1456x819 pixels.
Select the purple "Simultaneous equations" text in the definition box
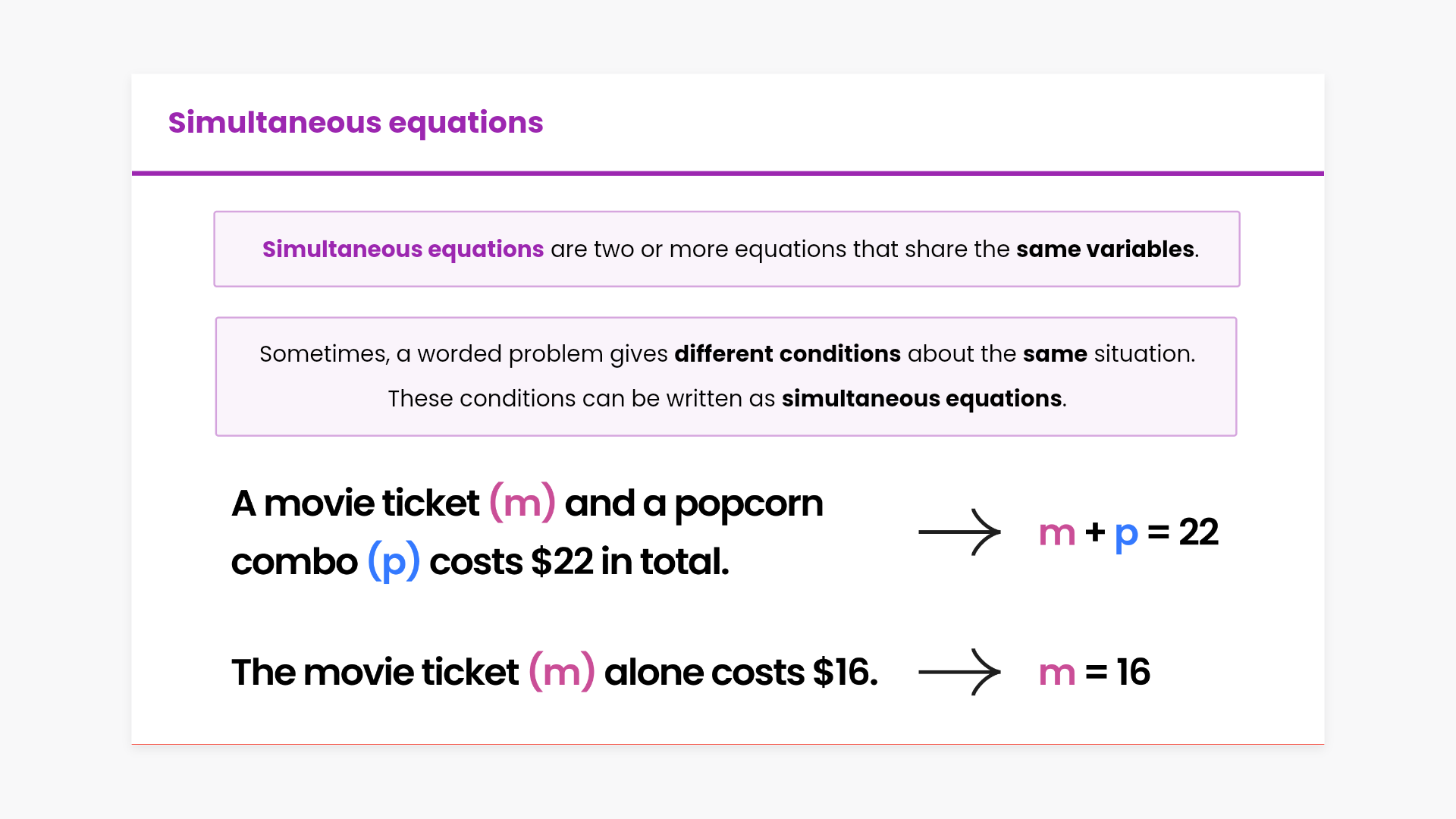click(403, 249)
